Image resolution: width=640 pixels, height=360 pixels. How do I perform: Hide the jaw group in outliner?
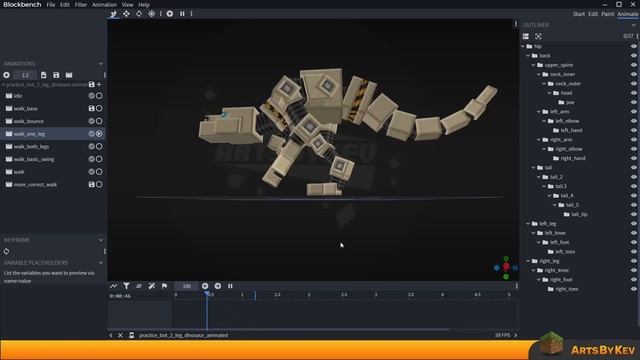pos(633,102)
